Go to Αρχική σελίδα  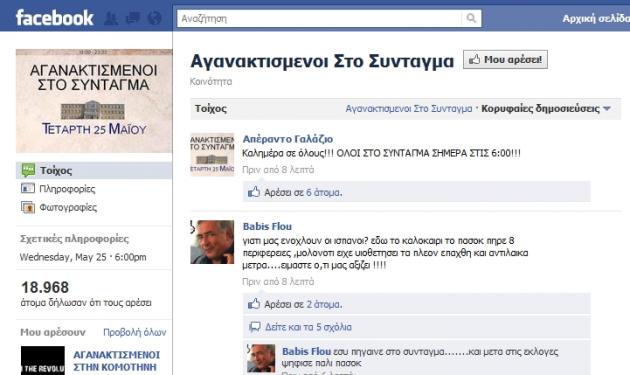point(596,18)
